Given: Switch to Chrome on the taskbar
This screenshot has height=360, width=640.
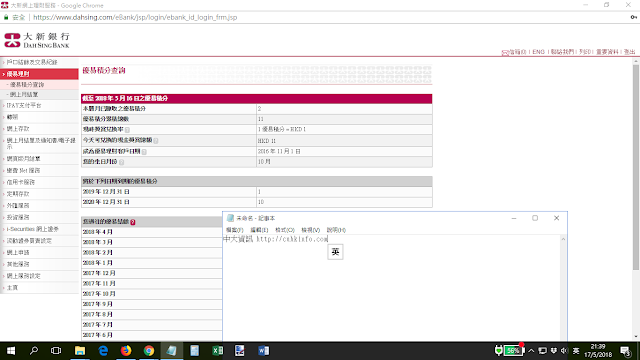Looking at the screenshot, I should click(x=149, y=351).
